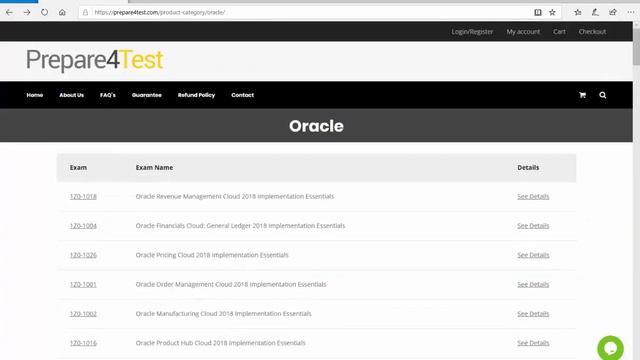
Task: Go back with the browser back arrow
Action: click(x=9, y=12)
